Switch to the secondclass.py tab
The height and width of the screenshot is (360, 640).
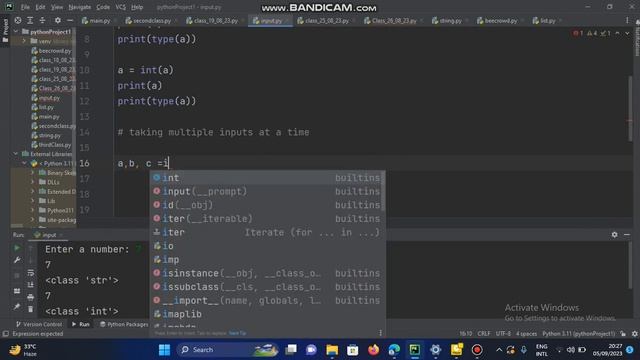click(x=151, y=20)
